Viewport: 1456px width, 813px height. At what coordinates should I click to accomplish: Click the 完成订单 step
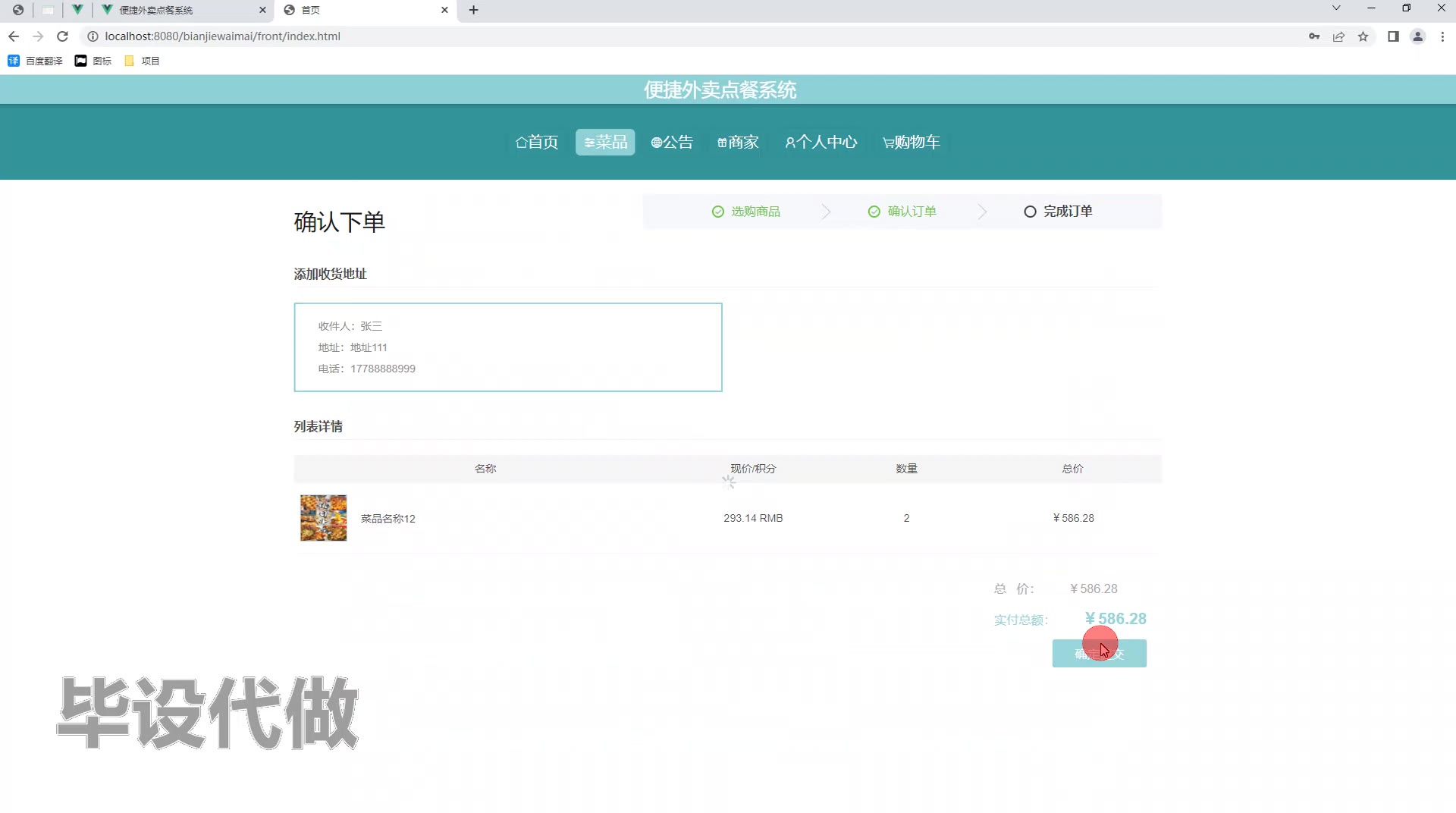pyautogui.click(x=1059, y=212)
